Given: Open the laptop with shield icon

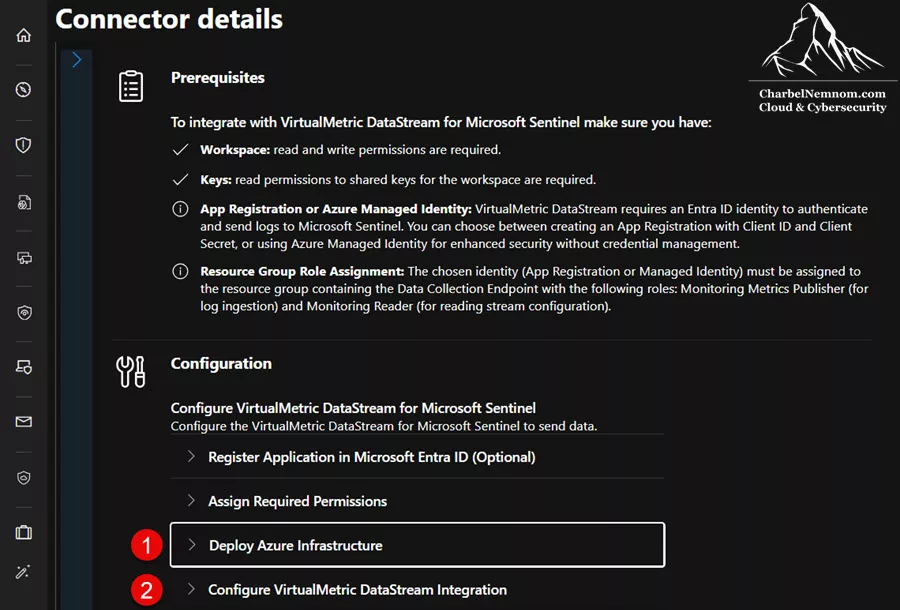Looking at the screenshot, I should (x=24, y=367).
